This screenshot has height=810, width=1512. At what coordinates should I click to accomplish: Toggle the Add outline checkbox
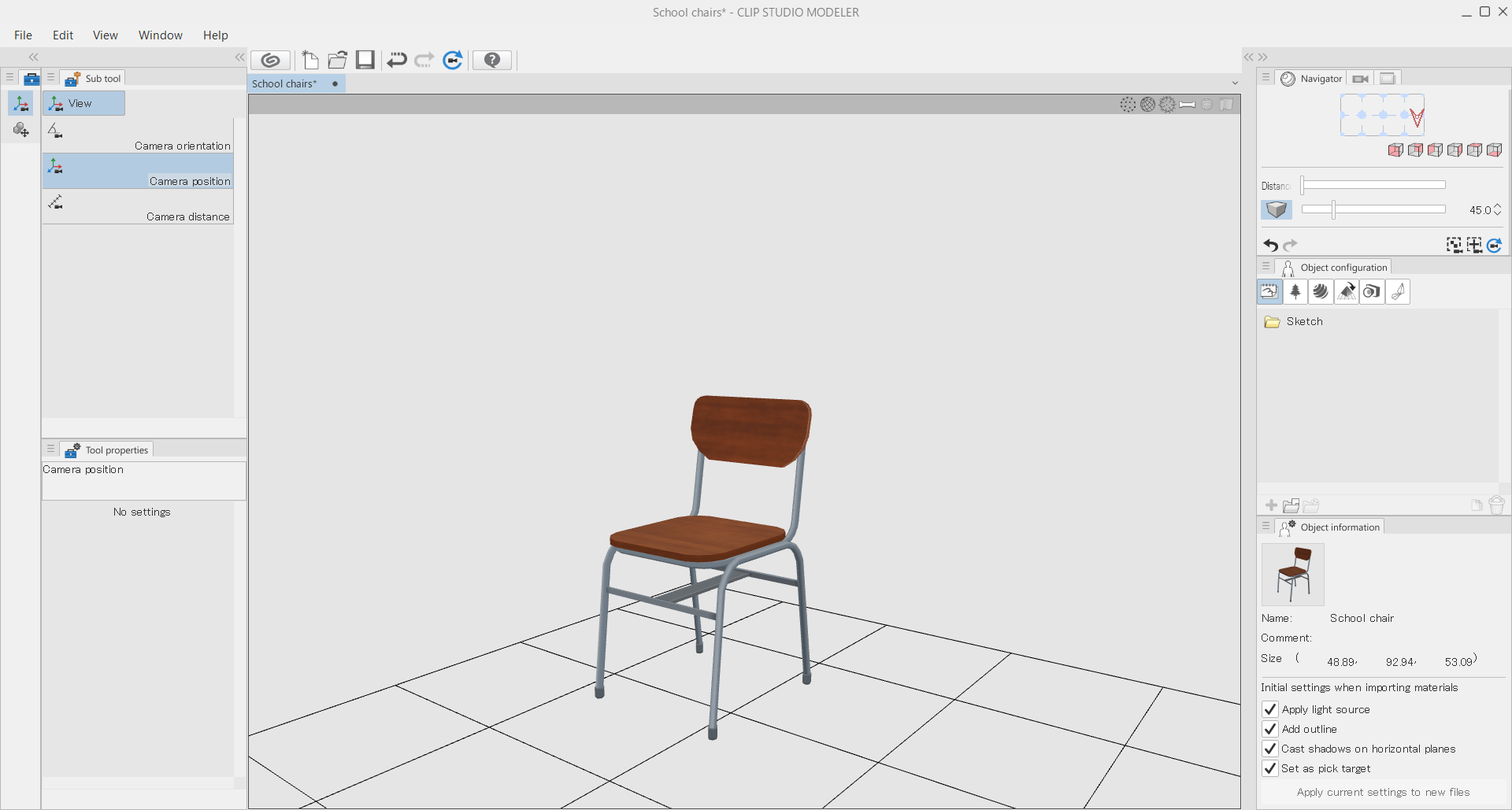(1269, 729)
